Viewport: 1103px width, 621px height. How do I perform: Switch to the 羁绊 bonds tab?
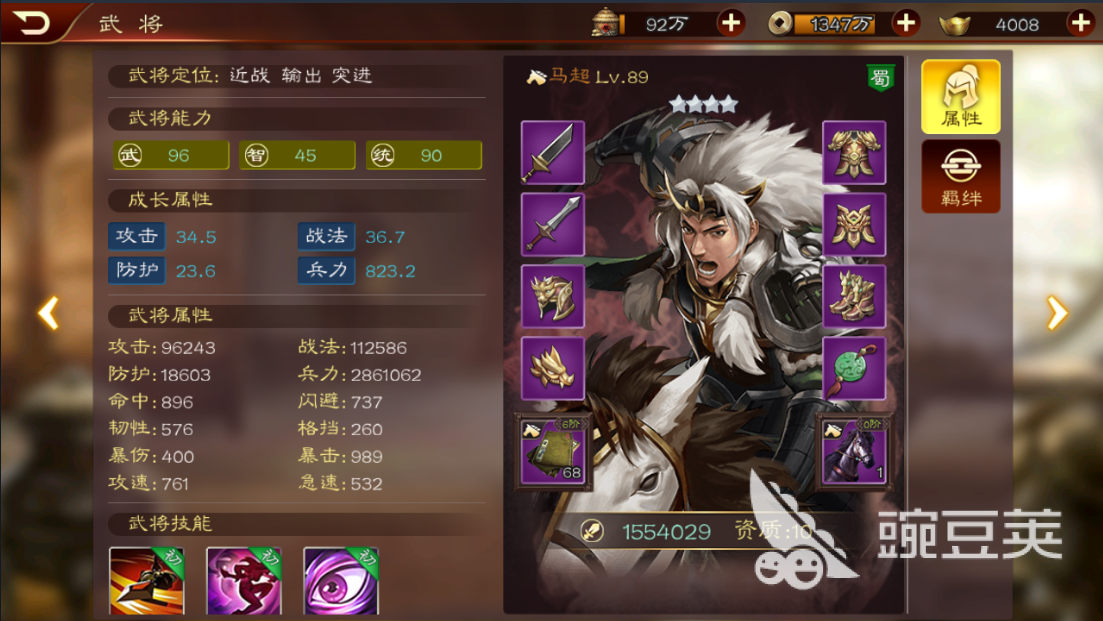coord(961,176)
